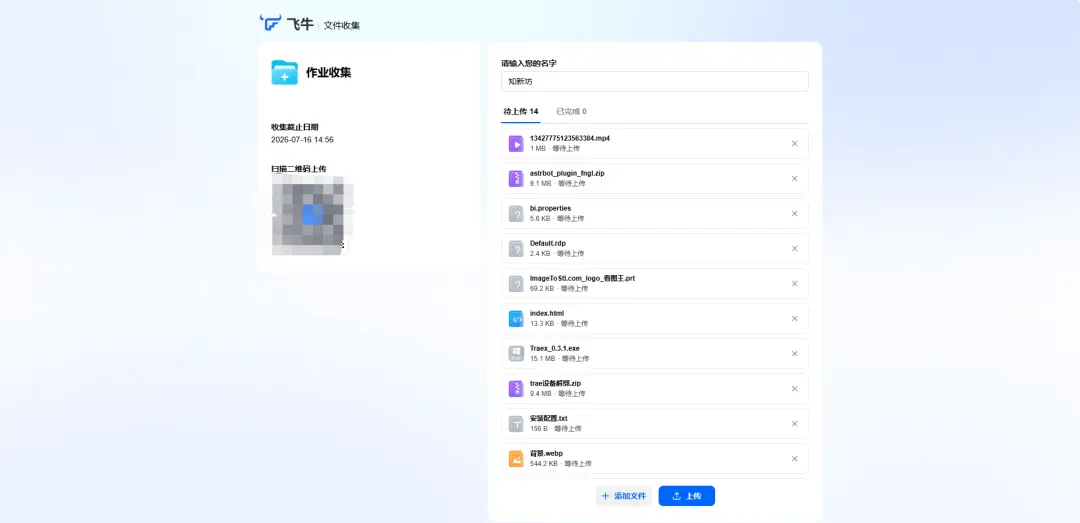1080x523 pixels.
Task: Click the unknown-type icon of bi.properties
Action: click(516, 214)
